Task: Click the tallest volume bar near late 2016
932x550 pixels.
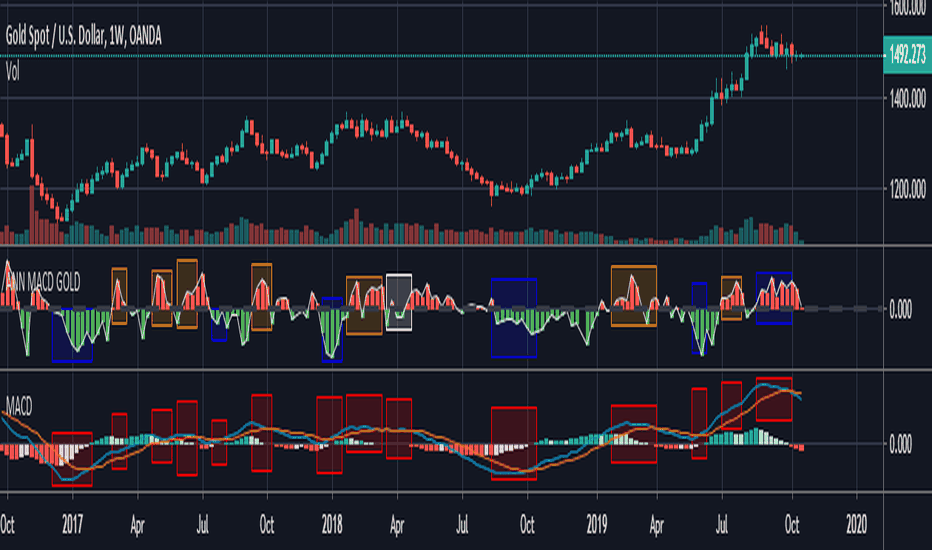Action: tap(32, 215)
